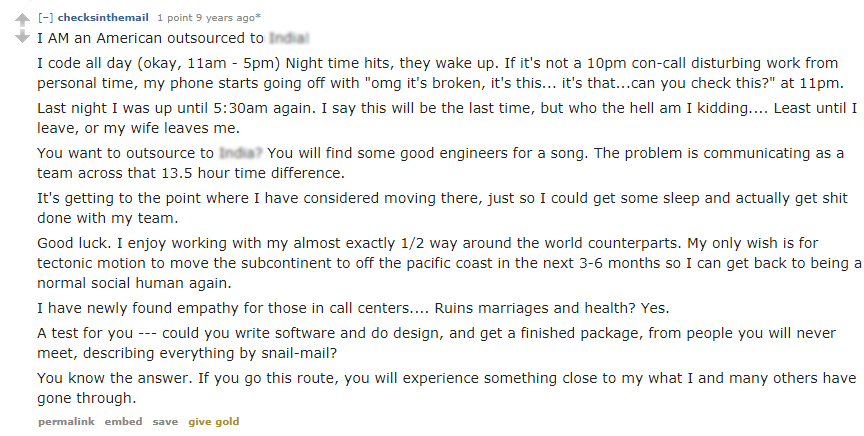Click the permalink link
The width and height of the screenshot is (864, 436).
point(66,422)
